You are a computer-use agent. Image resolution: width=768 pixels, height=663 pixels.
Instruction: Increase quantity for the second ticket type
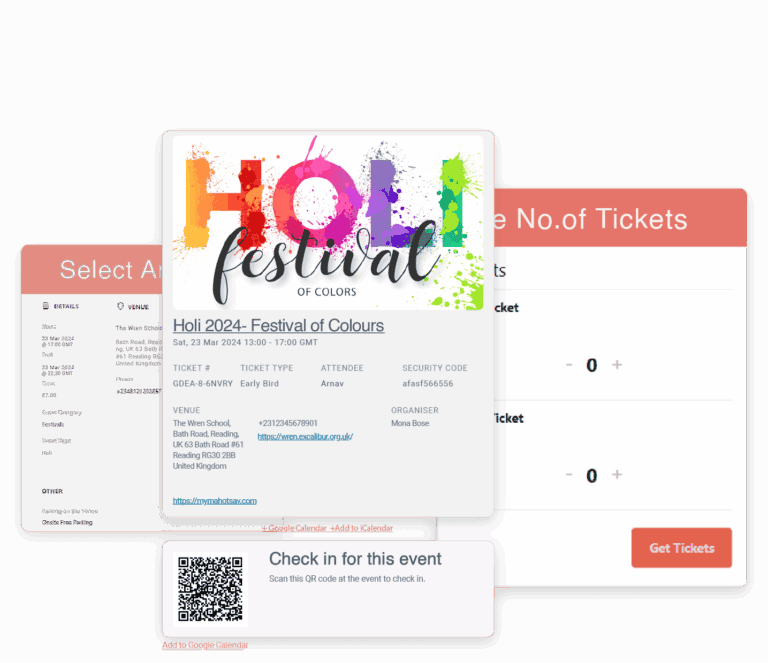617,475
